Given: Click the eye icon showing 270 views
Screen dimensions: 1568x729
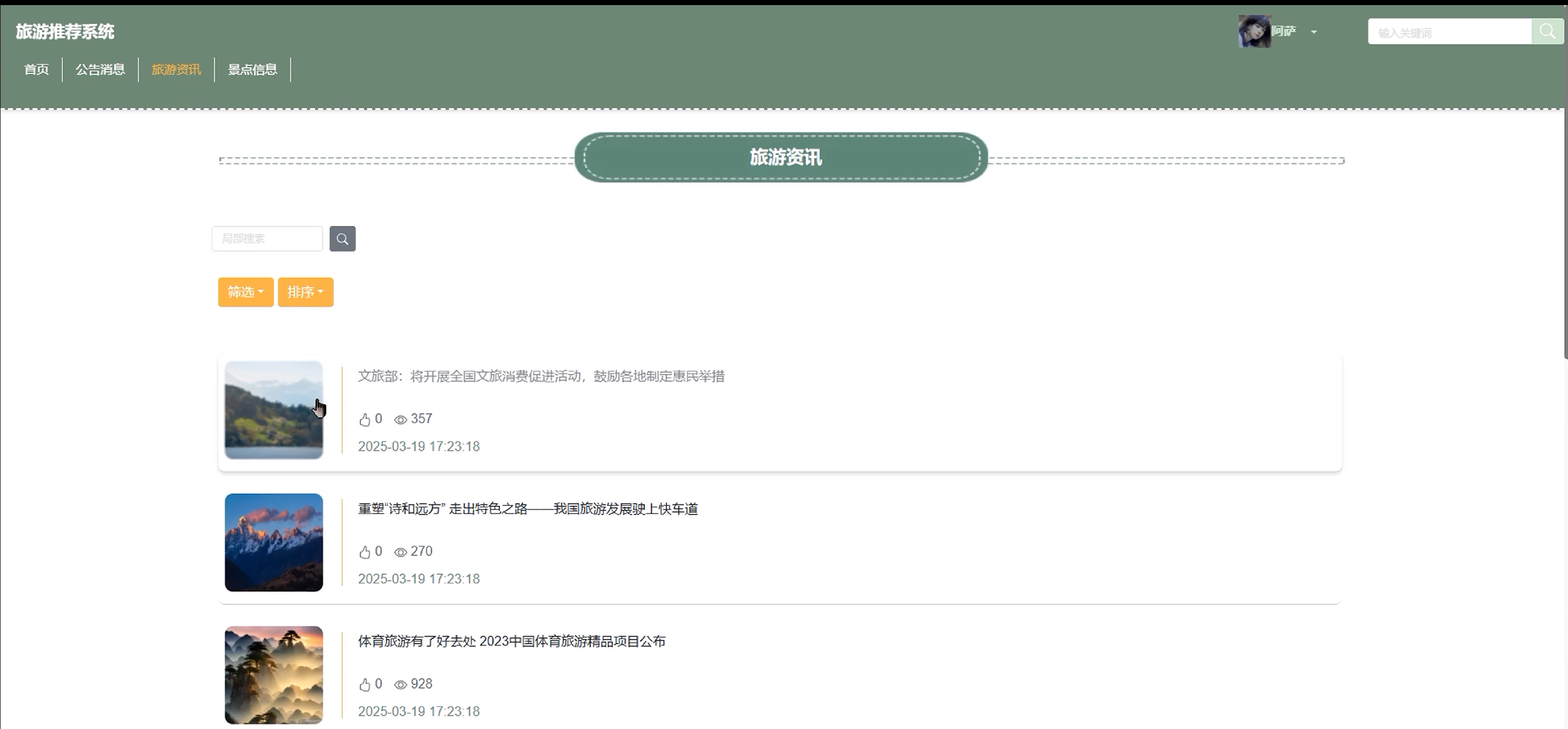Looking at the screenshot, I should pyautogui.click(x=400, y=552).
